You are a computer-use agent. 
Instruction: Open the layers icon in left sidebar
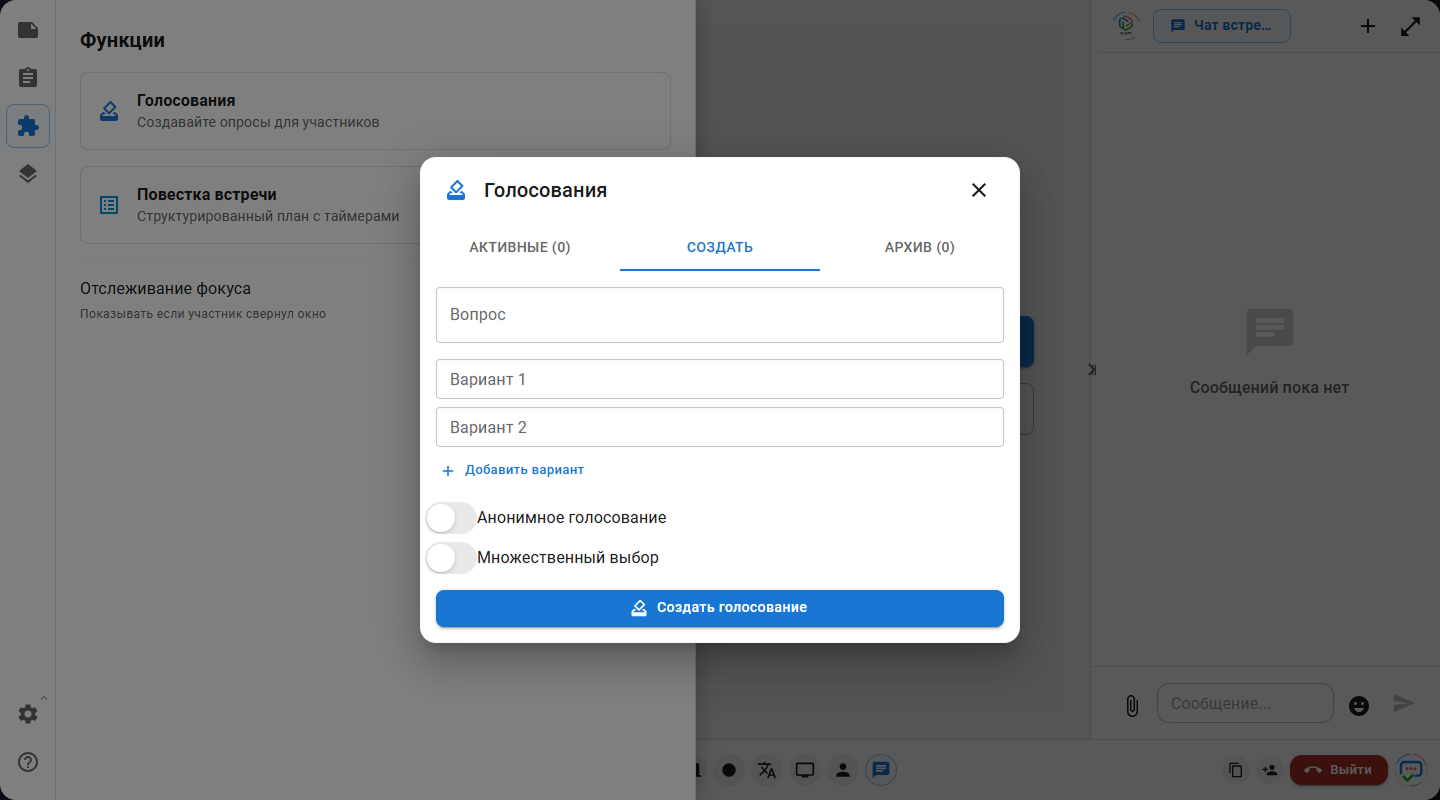(x=28, y=174)
